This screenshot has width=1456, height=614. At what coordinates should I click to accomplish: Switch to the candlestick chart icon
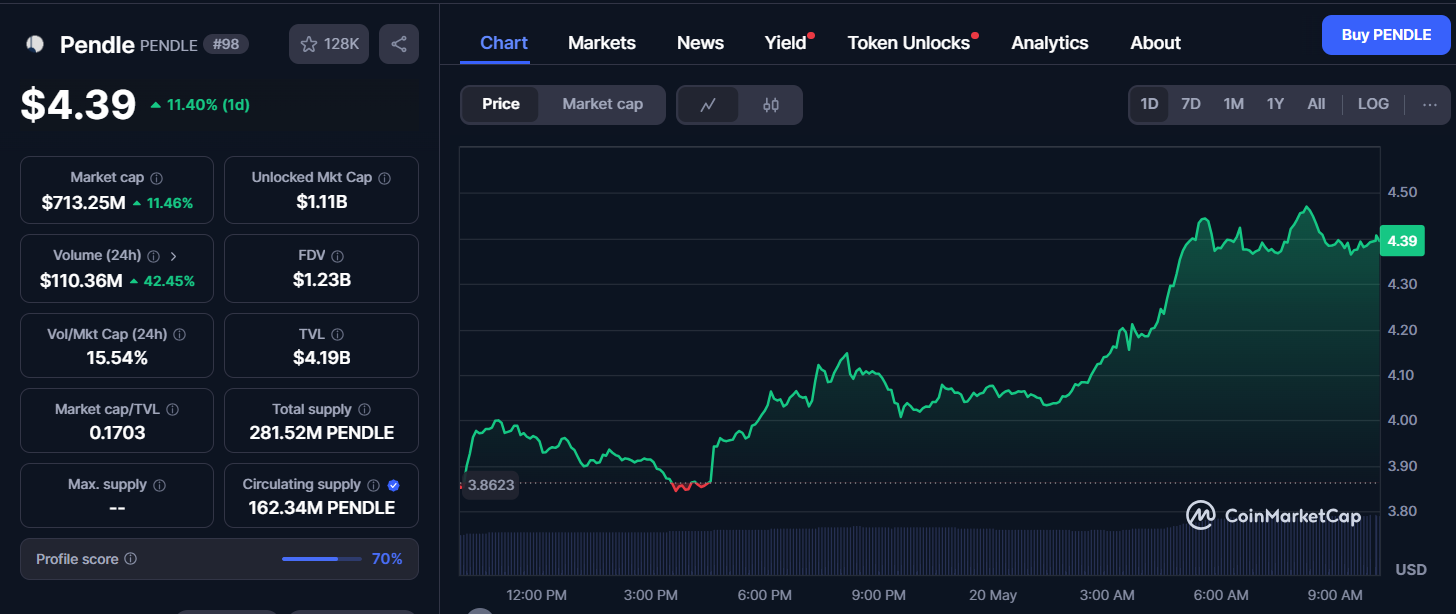770,105
